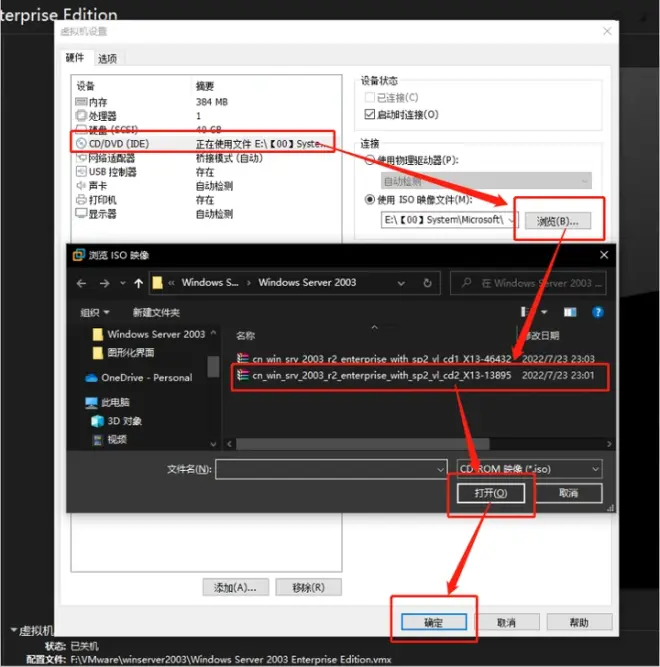Select the 声卡 sound card row
The width and height of the screenshot is (660, 667).
[206, 186]
